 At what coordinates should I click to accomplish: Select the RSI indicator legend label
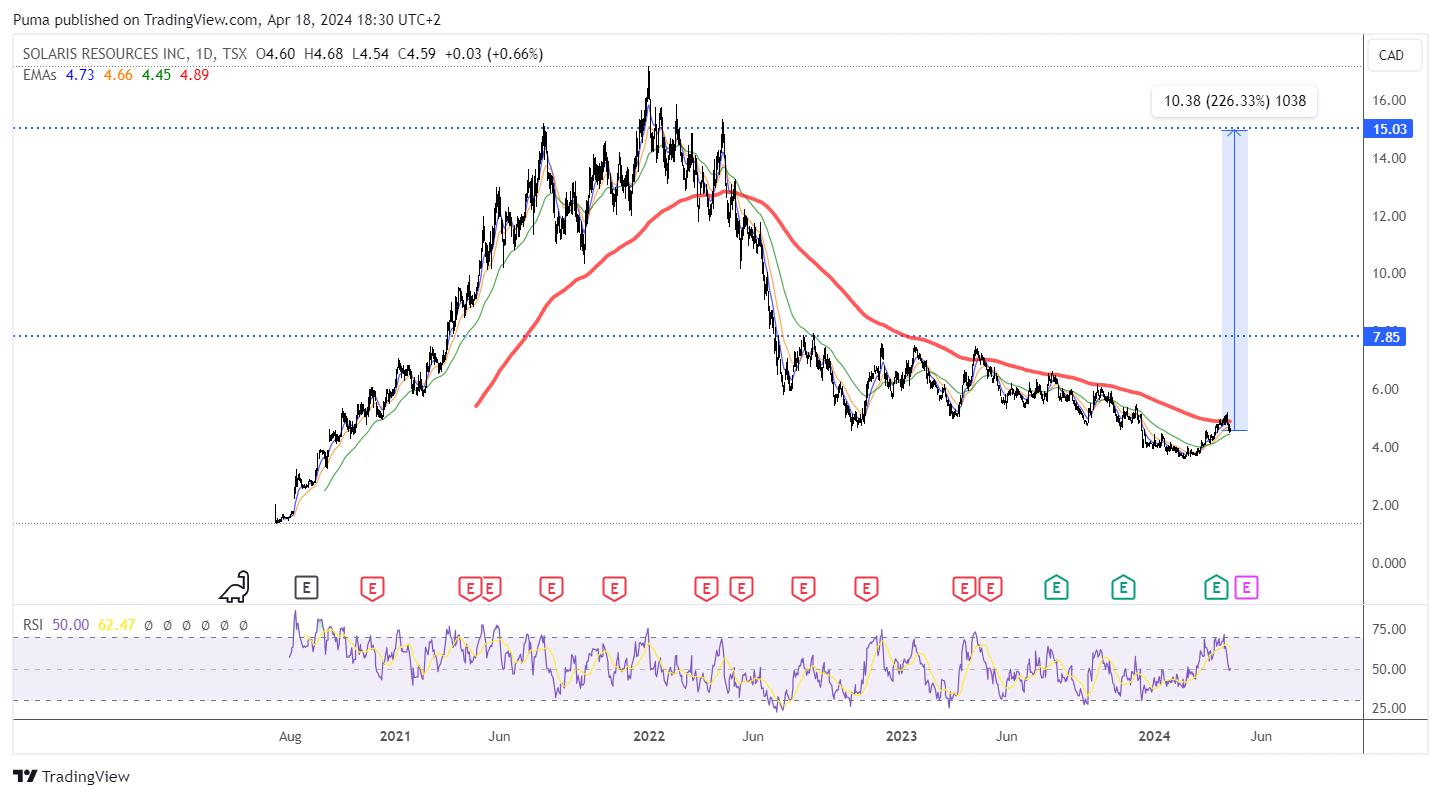pos(34,624)
